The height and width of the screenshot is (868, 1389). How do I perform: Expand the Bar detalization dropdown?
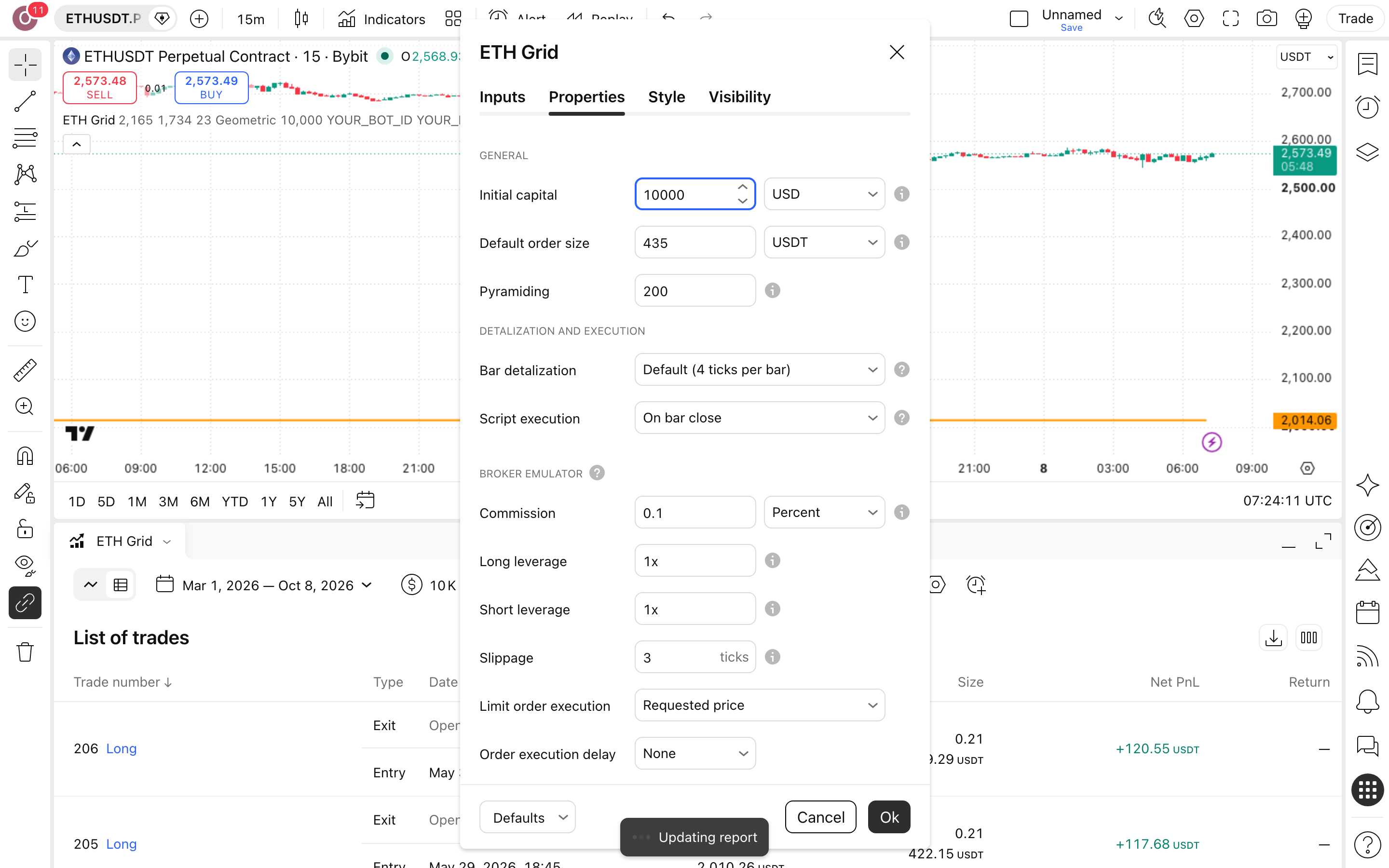pyautogui.click(x=759, y=370)
